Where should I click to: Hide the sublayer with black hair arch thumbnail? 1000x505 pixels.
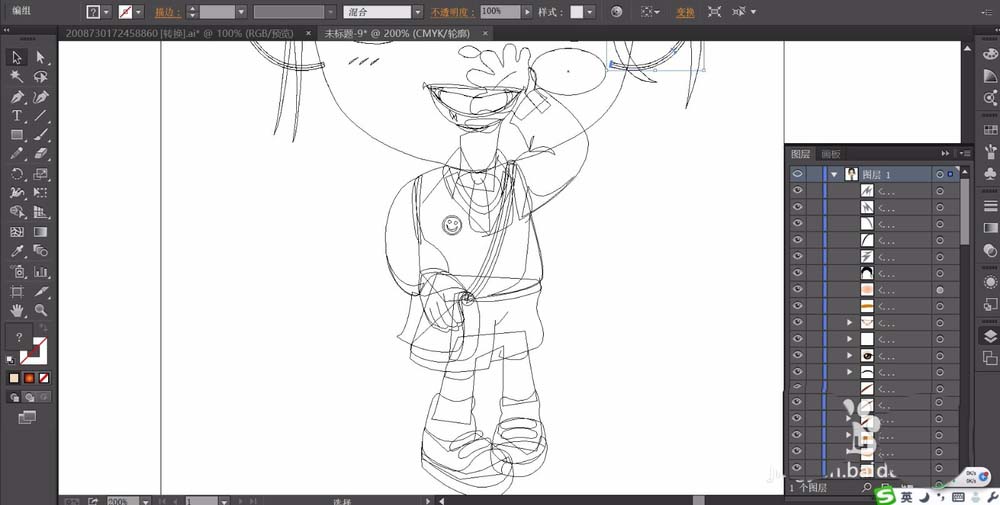[x=797, y=273]
